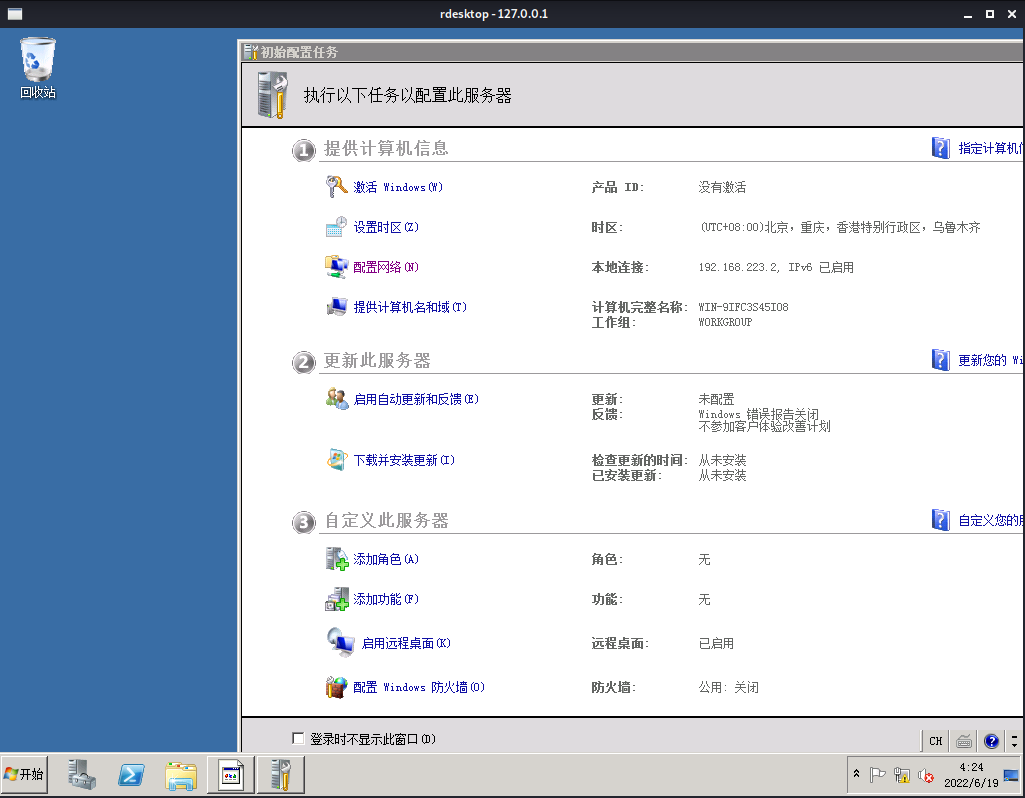Click the clock showing 2022/6/19

click(x=971, y=775)
